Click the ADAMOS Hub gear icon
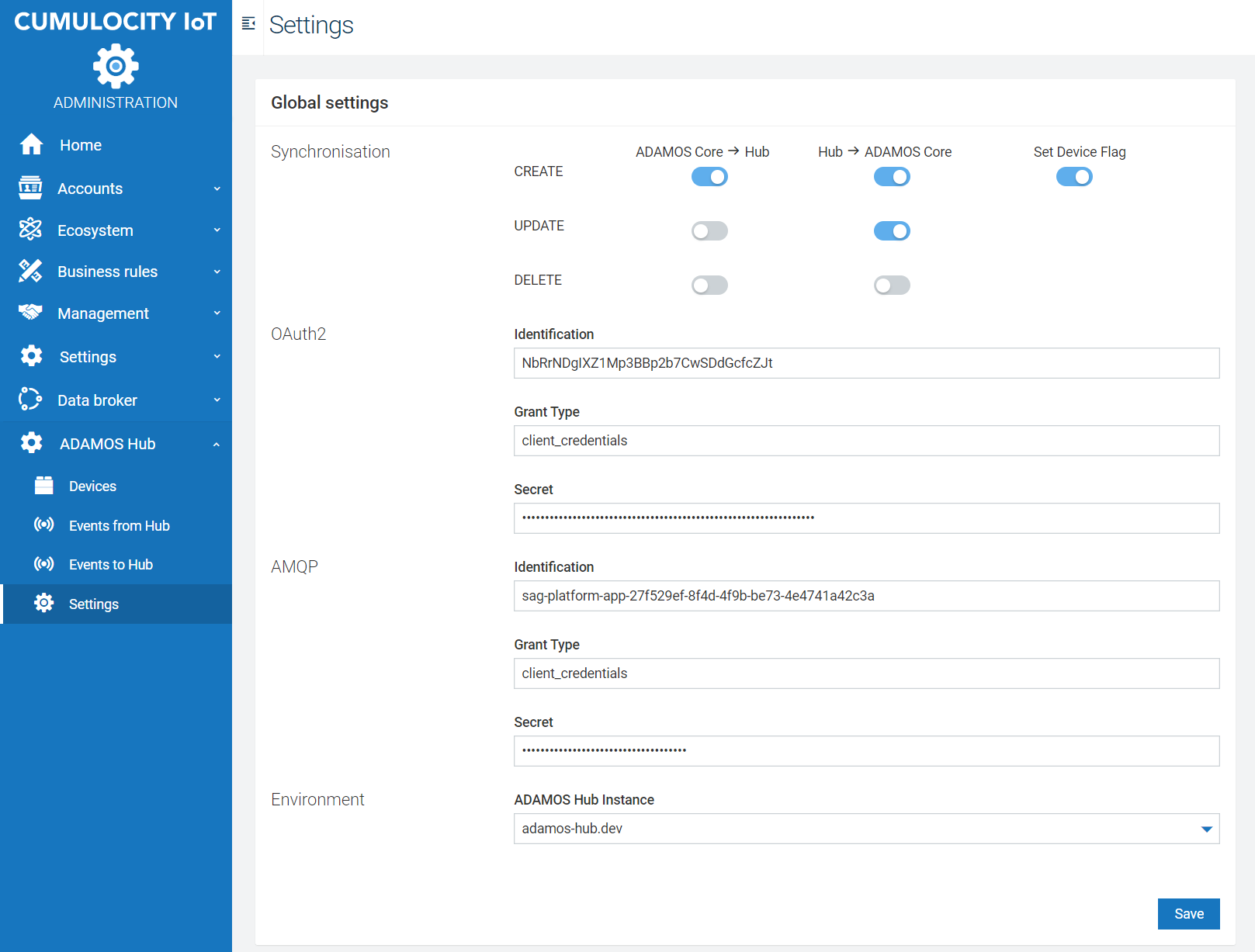1255x952 pixels. pyautogui.click(x=31, y=442)
